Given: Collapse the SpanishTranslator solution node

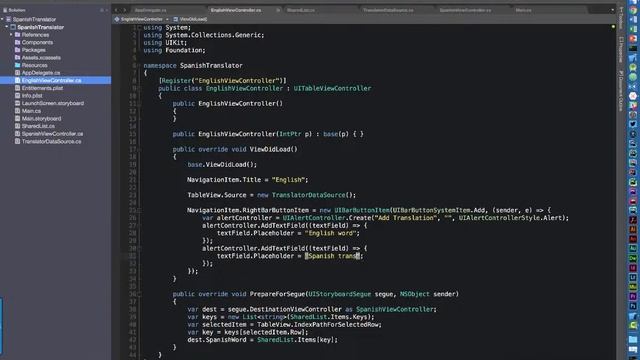Looking at the screenshot, I should 2,19.
